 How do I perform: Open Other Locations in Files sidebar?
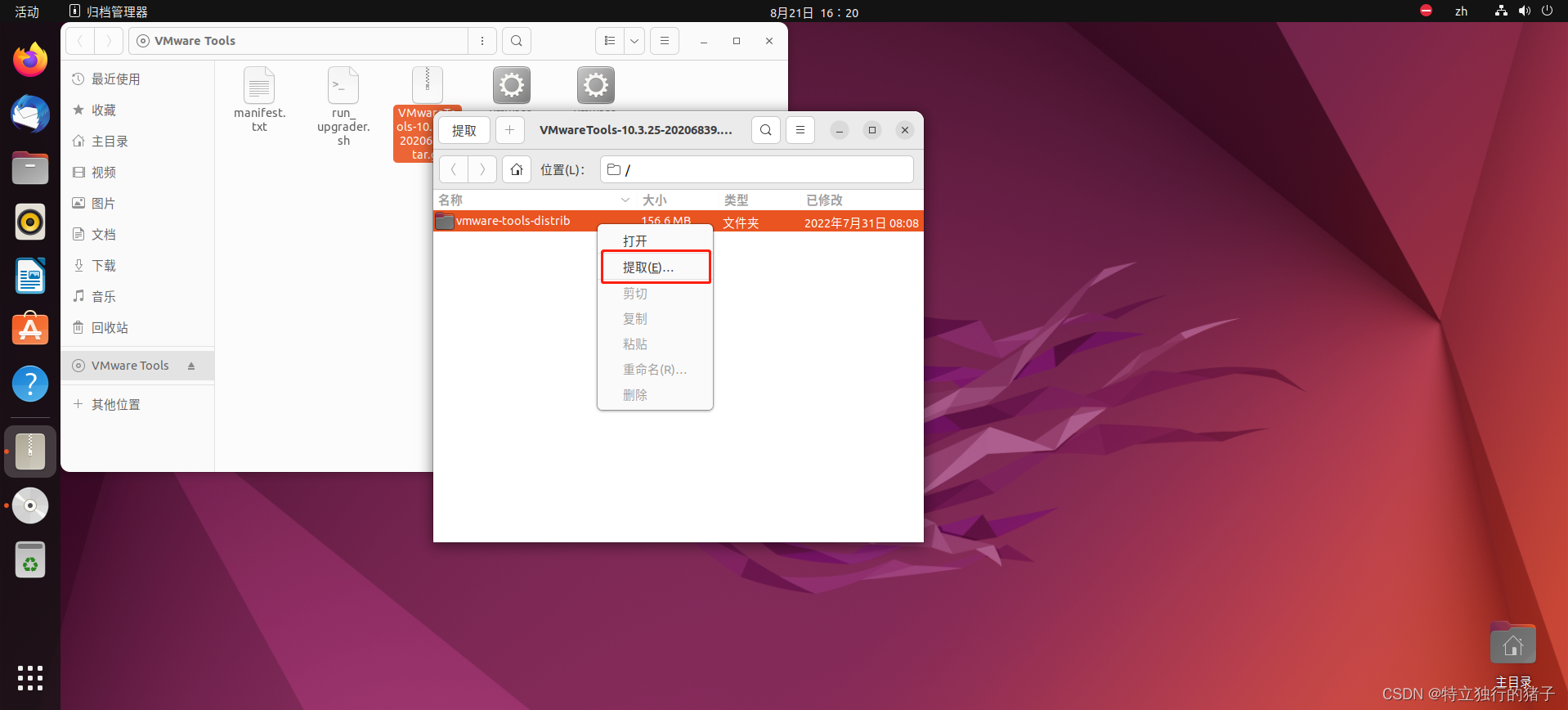137,405
